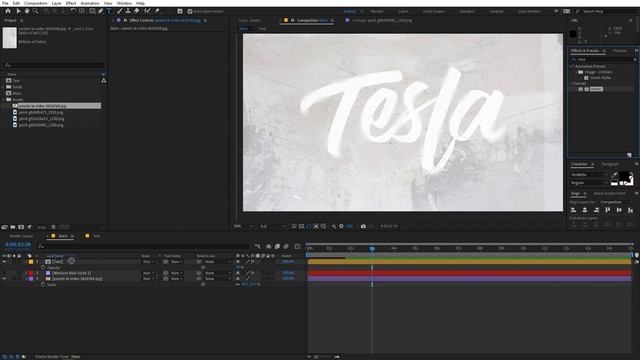Image resolution: width=640 pixels, height=360 pixels.
Task: Click the snapshot camera icon in viewer
Action: point(363,226)
